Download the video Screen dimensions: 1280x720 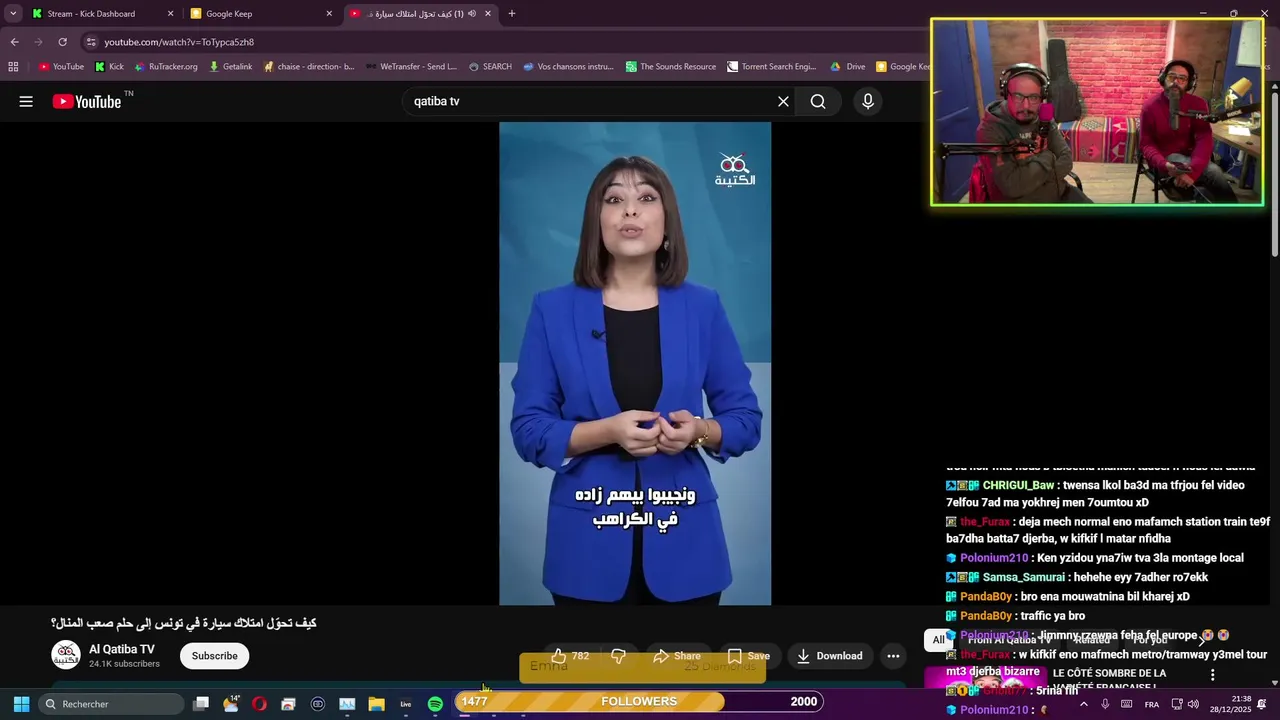[x=829, y=656]
